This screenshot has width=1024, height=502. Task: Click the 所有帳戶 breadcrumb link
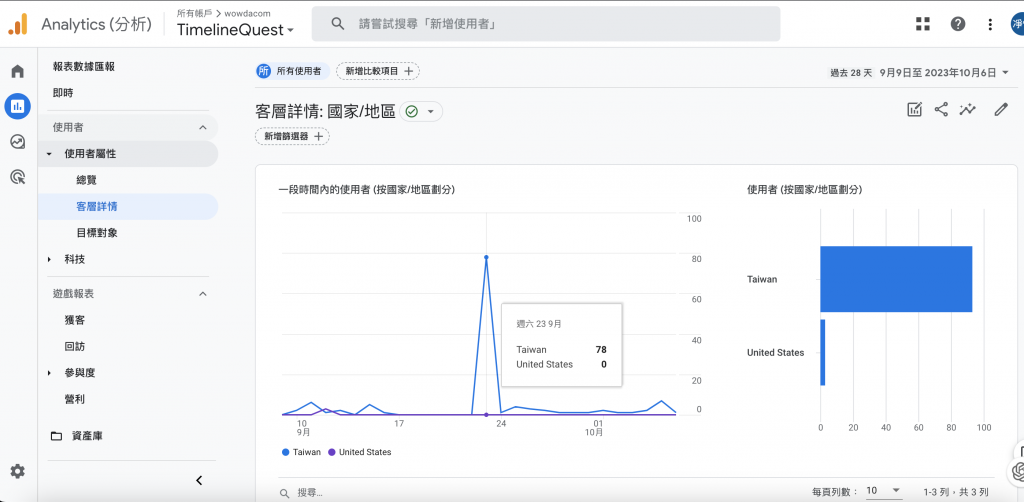pos(195,13)
